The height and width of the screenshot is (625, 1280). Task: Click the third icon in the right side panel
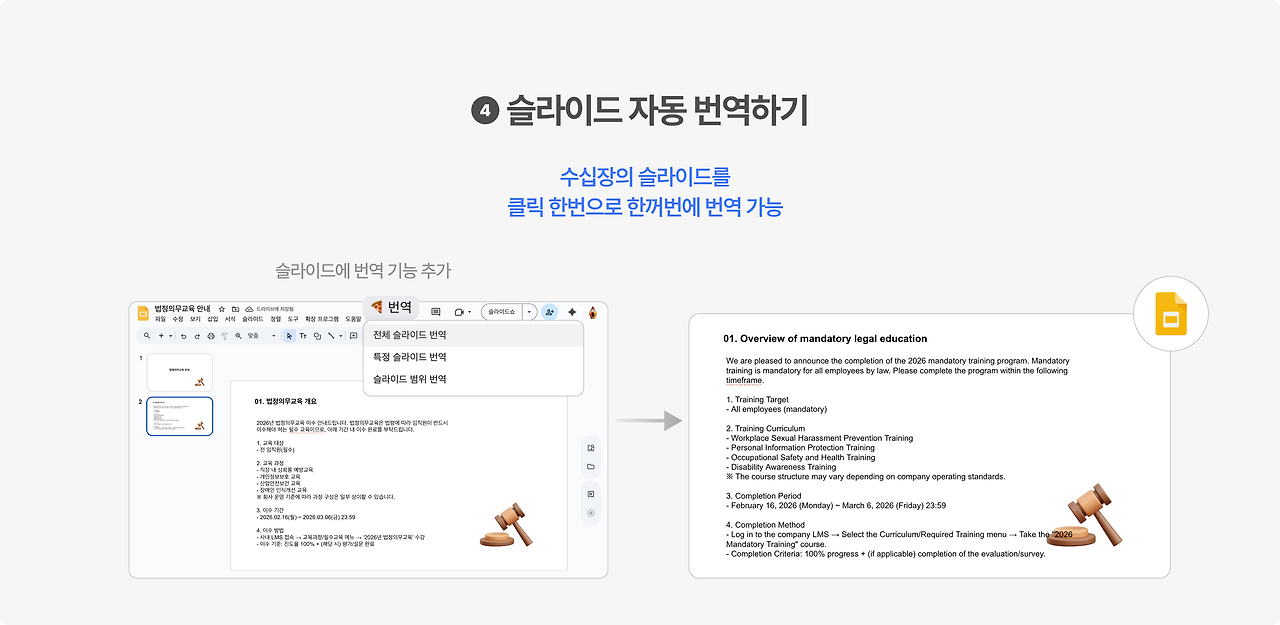click(x=591, y=494)
